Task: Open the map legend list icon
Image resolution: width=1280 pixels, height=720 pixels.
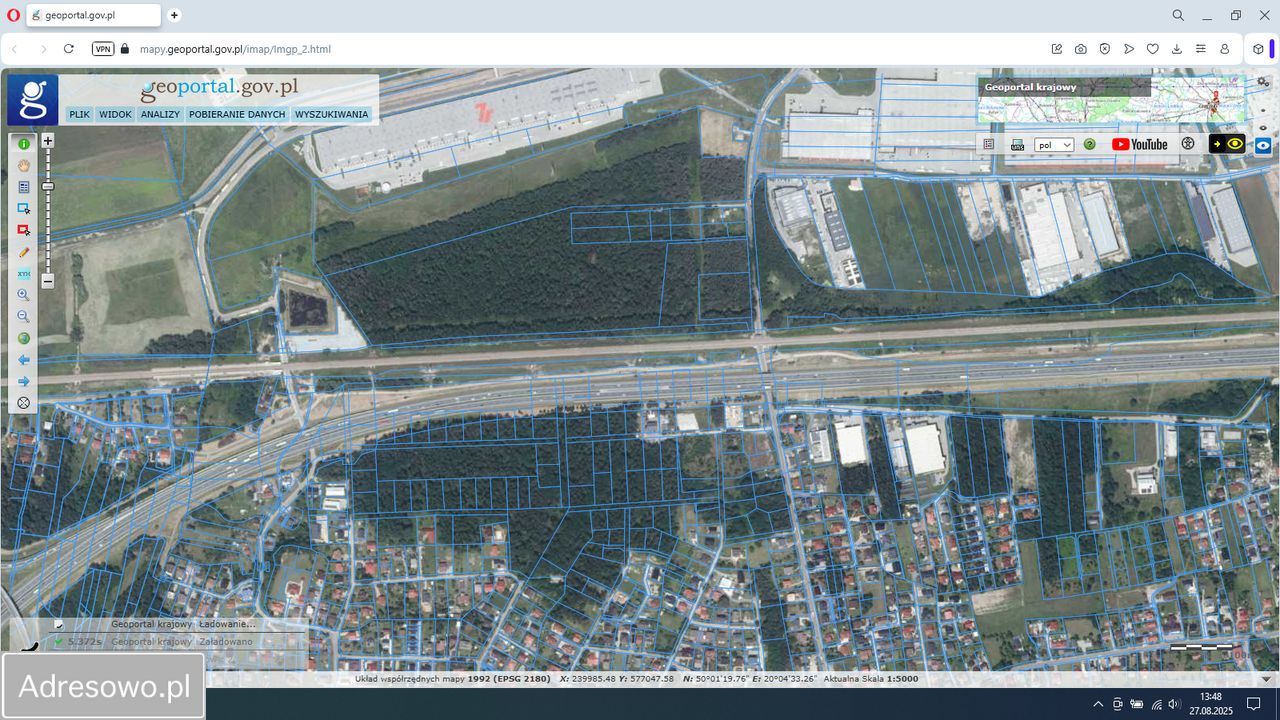Action: pos(988,144)
